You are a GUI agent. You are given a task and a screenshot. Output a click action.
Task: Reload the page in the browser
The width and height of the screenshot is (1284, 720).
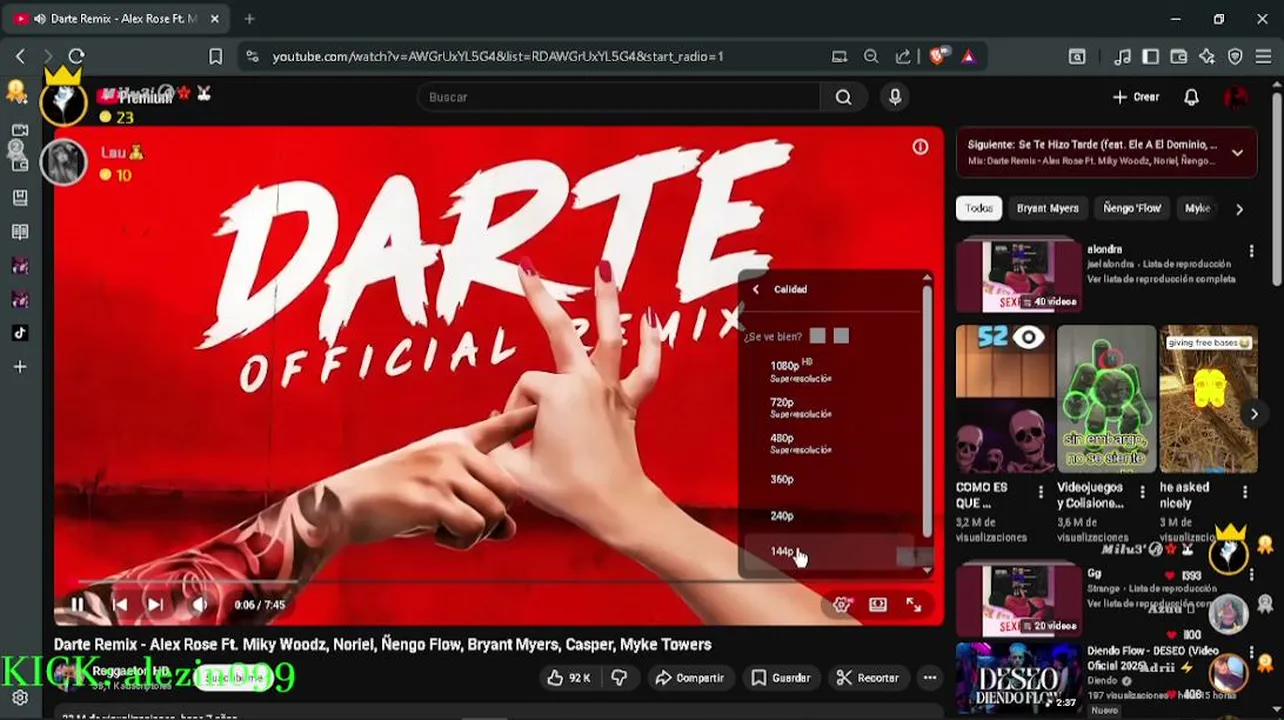[x=76, y=56]
